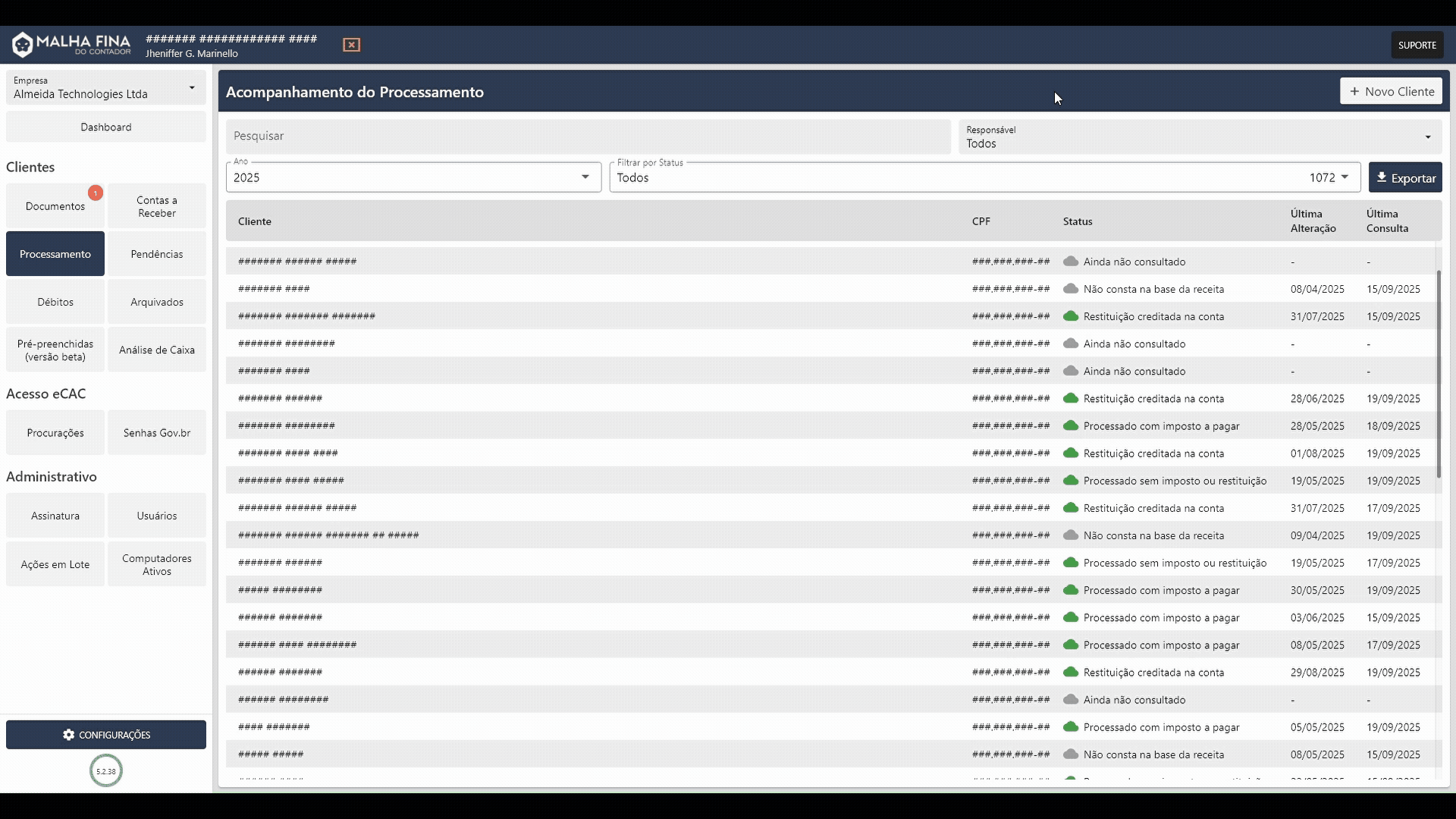Click the gear icon in Configurações button
Image resolution: width=1456 pixels, height=819 pixels.
click(x=69, y=735)
